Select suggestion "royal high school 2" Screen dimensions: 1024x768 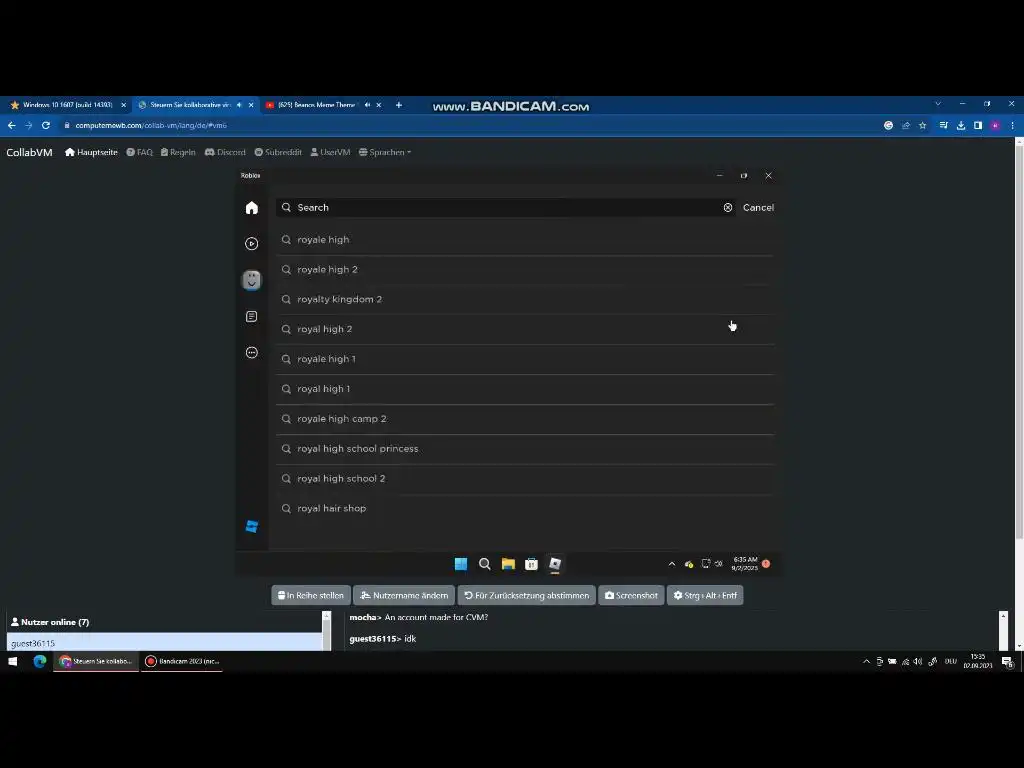(x=525, y=479)
